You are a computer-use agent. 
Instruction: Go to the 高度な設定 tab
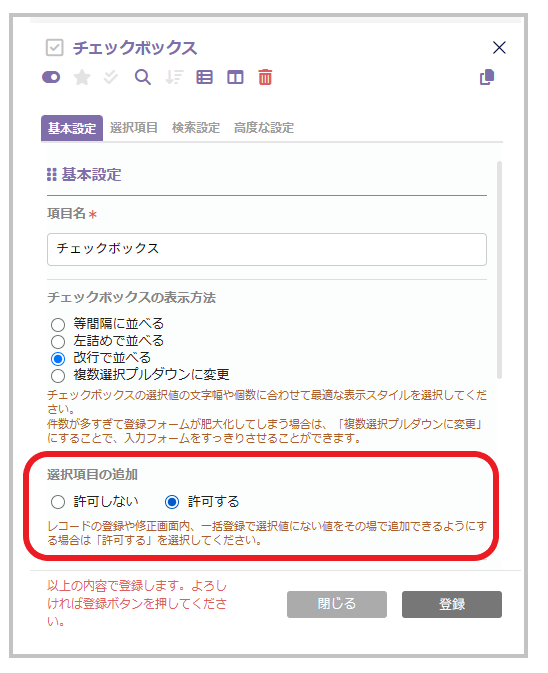pyautogui.click(x=263, y=127)
